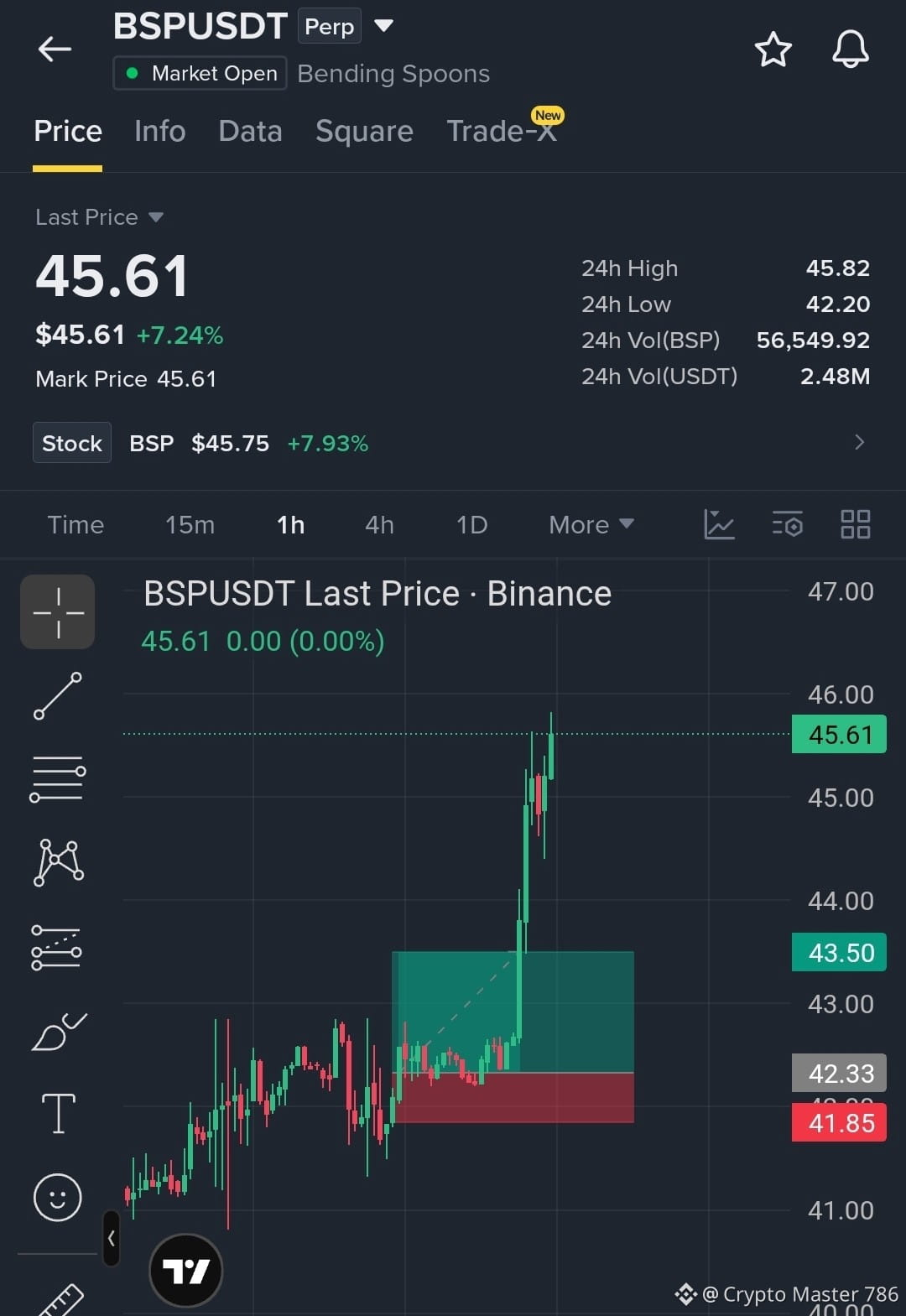Click the 24h Vol(BSP) value 56,549.92
This screenshot has height=1316, width=906.
click(813, 341)
